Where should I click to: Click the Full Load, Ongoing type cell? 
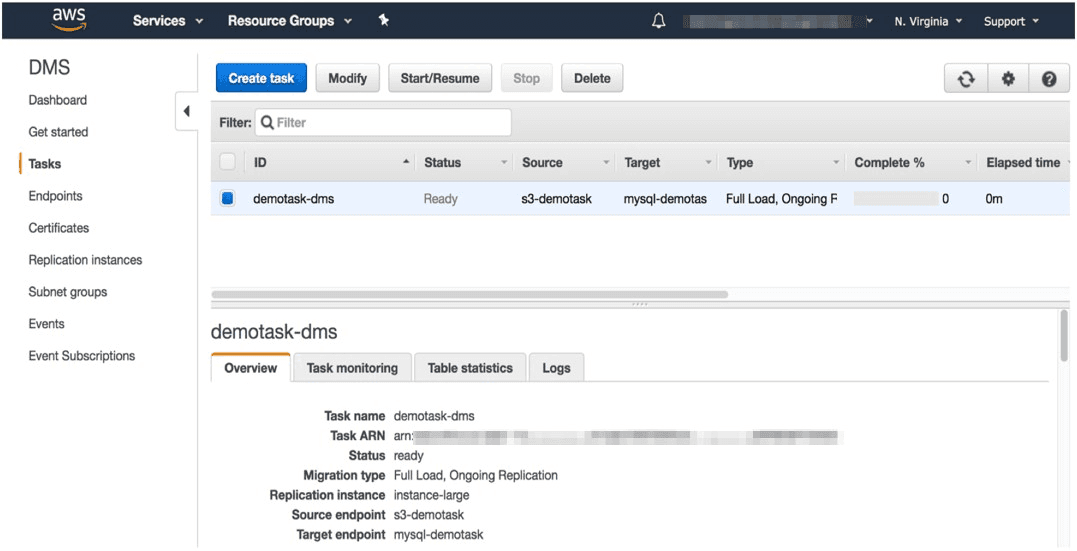pos(782,199)
